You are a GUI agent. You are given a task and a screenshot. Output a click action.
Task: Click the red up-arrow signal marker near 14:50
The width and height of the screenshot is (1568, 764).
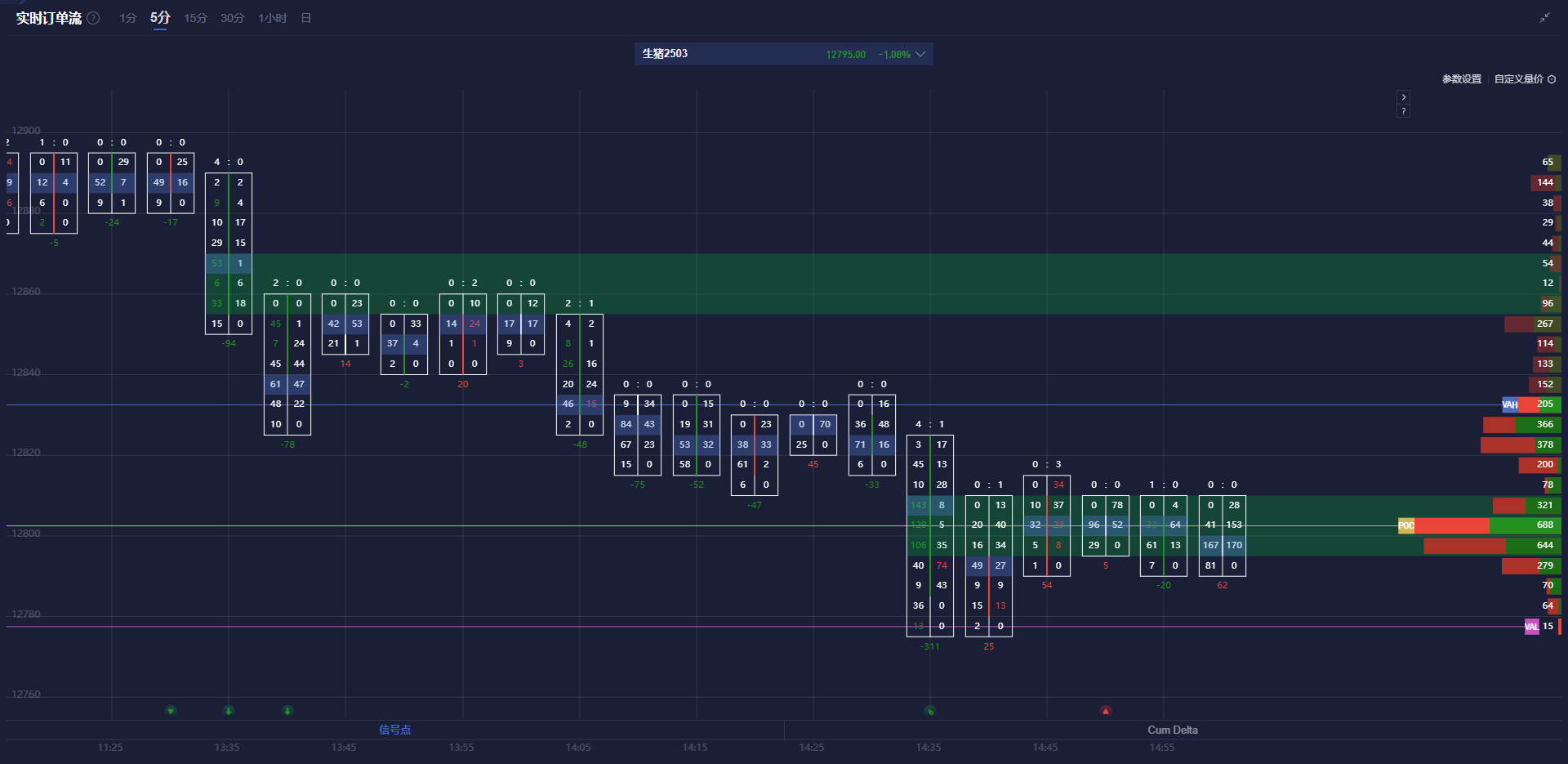1107,711
